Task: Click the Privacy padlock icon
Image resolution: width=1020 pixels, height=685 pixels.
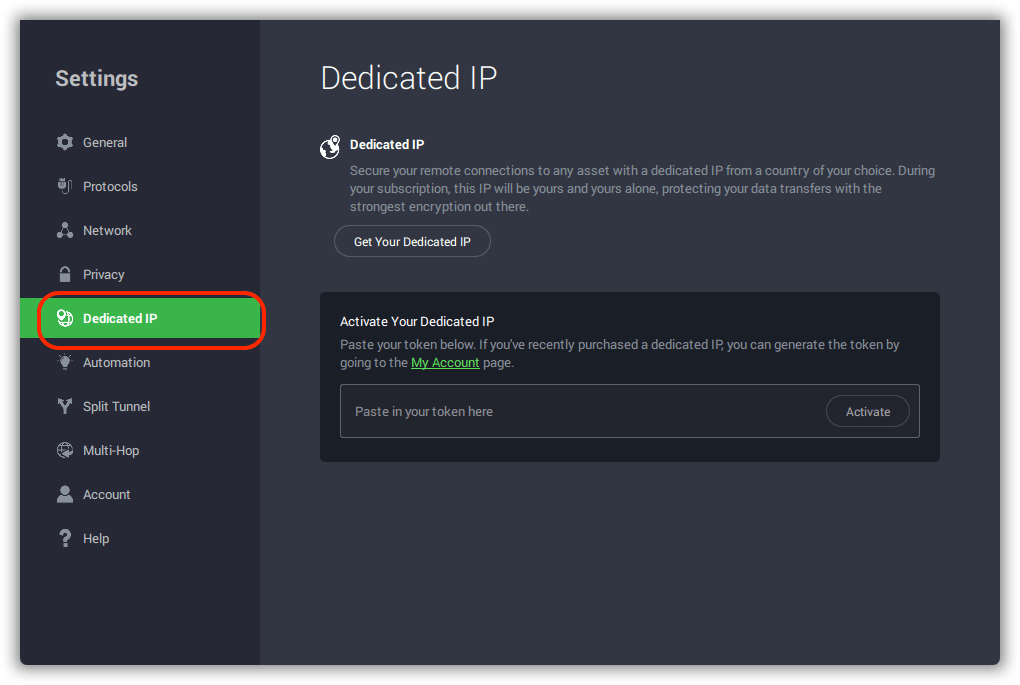Action: click(64, 274)
